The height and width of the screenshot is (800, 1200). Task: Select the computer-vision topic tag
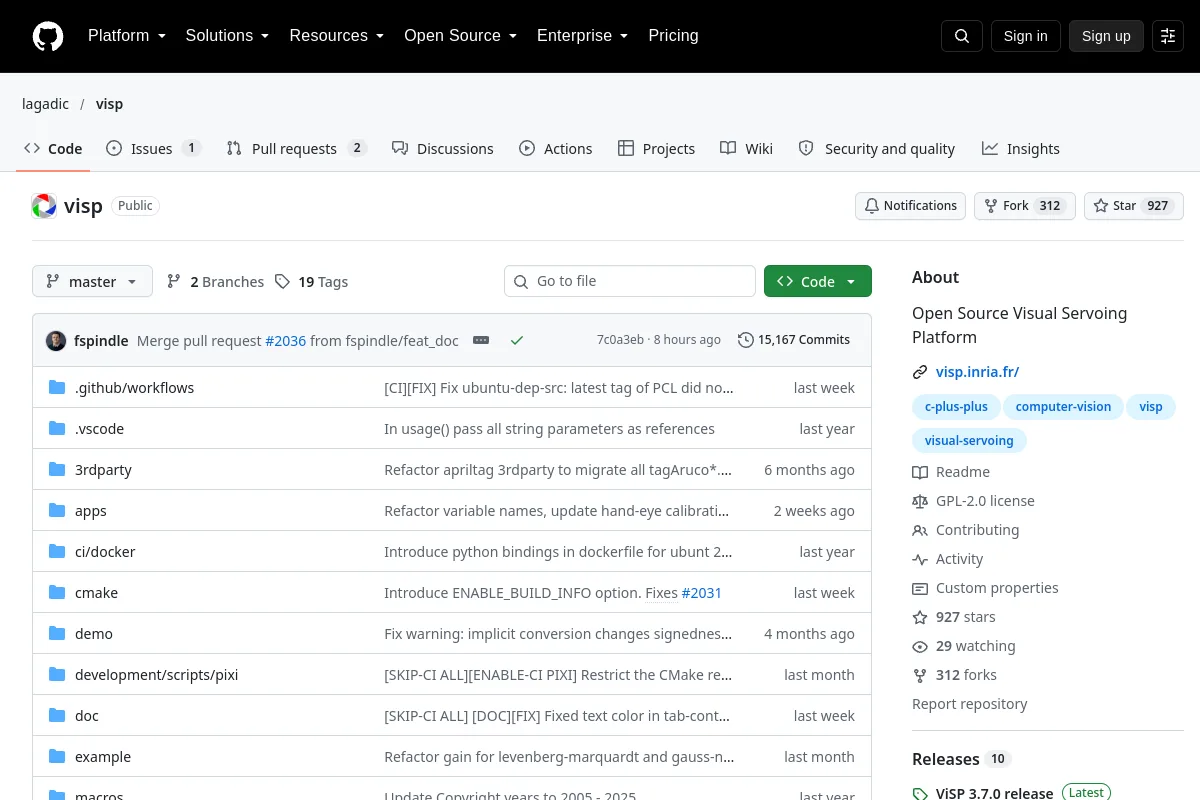(x=1063, y=407)
